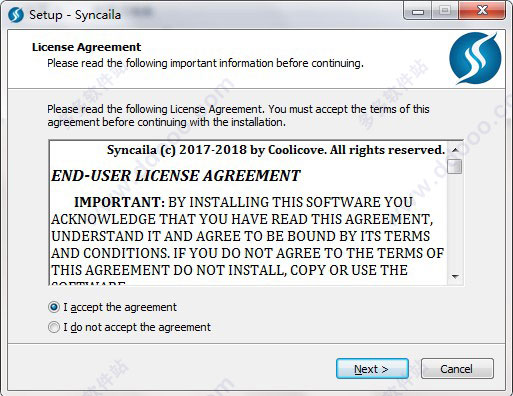Click the license text scroll up arrow
This screenshot has width=513, height=396.
click(x=455, y=150)
